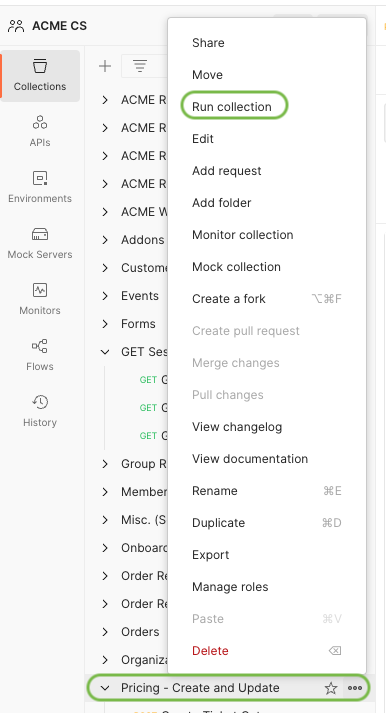Open the second GET request under GET Ses
The image size is (386, 713).
[154, 408]
